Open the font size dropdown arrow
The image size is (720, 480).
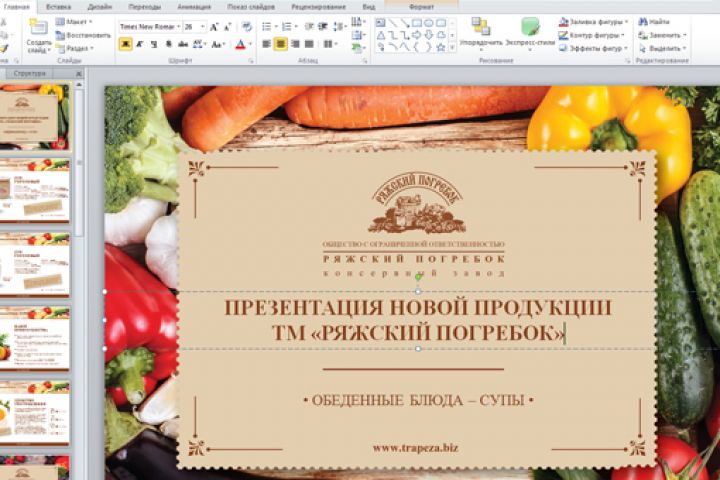click(x=202, y=27)
